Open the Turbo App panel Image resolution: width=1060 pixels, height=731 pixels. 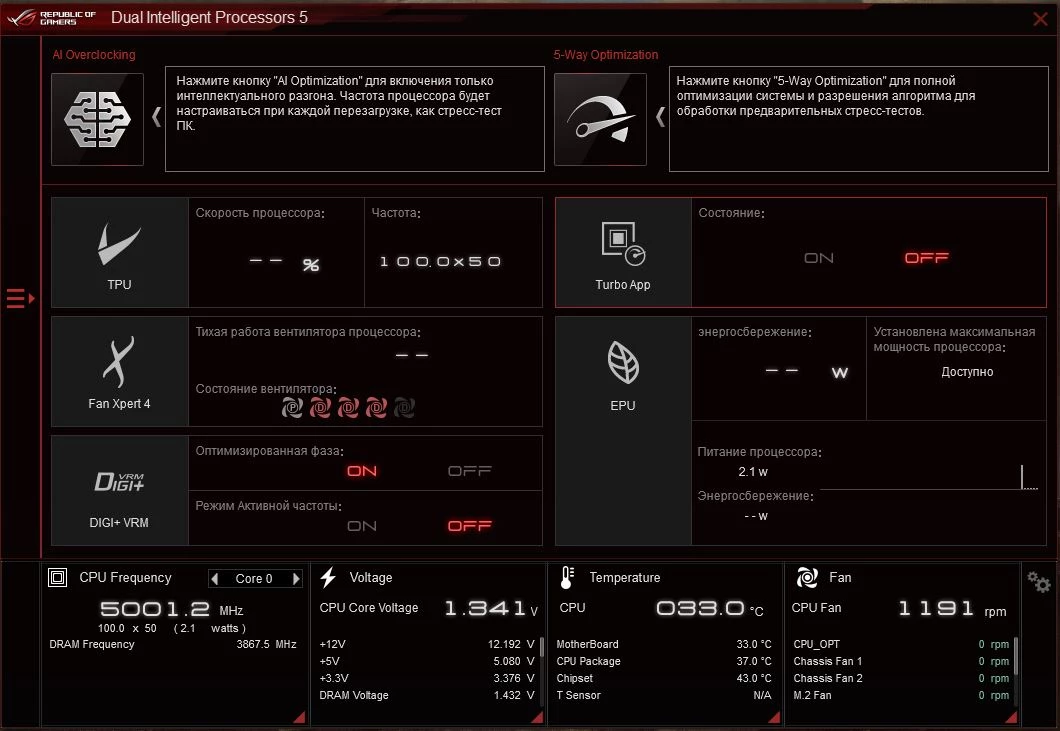click(x=623, y=253)
